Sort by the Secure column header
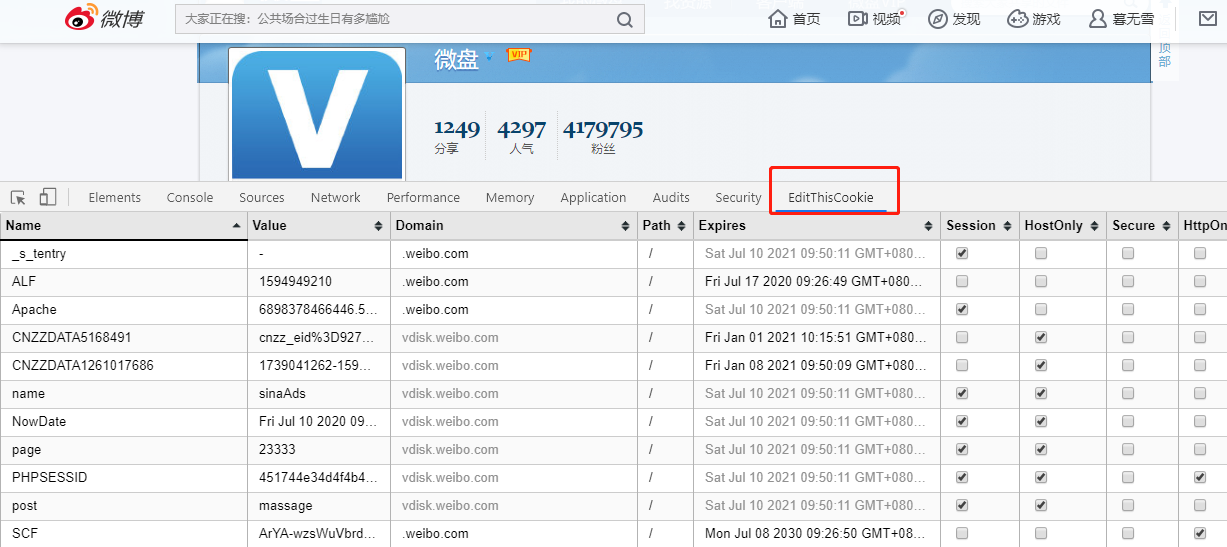 point(1141,225)
